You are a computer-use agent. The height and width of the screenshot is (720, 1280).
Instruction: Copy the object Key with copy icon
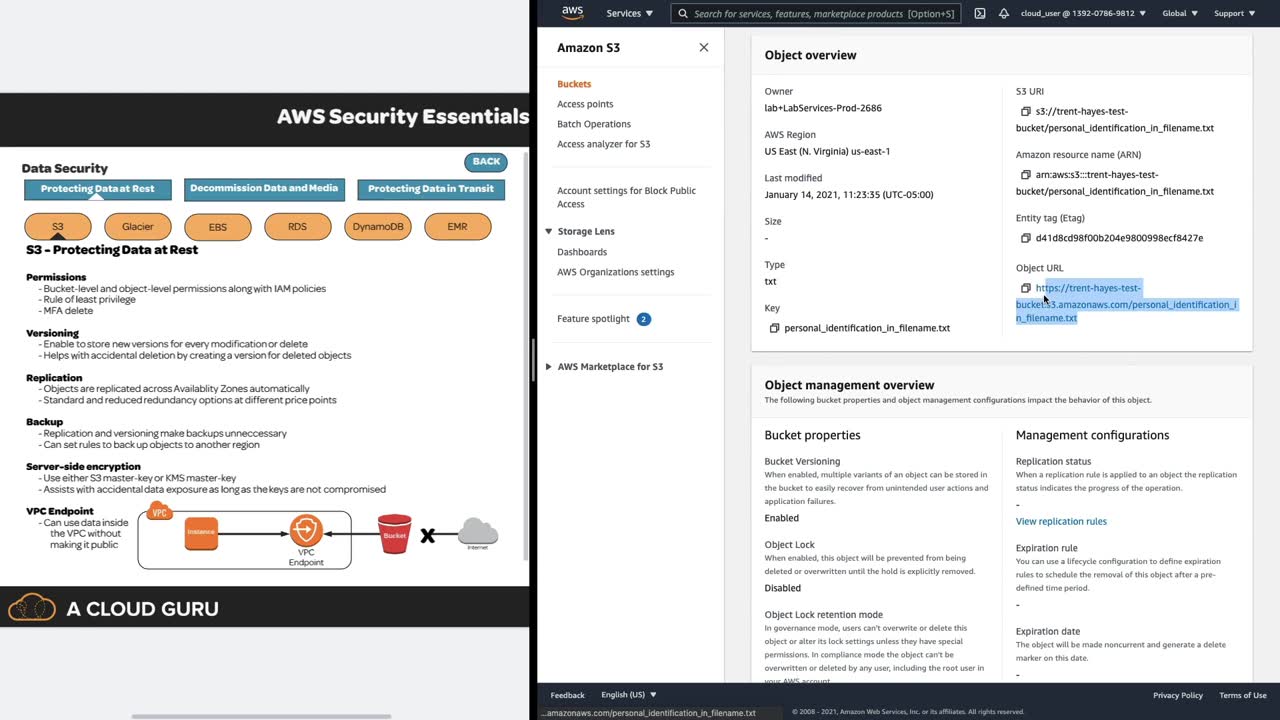[774, 328]
